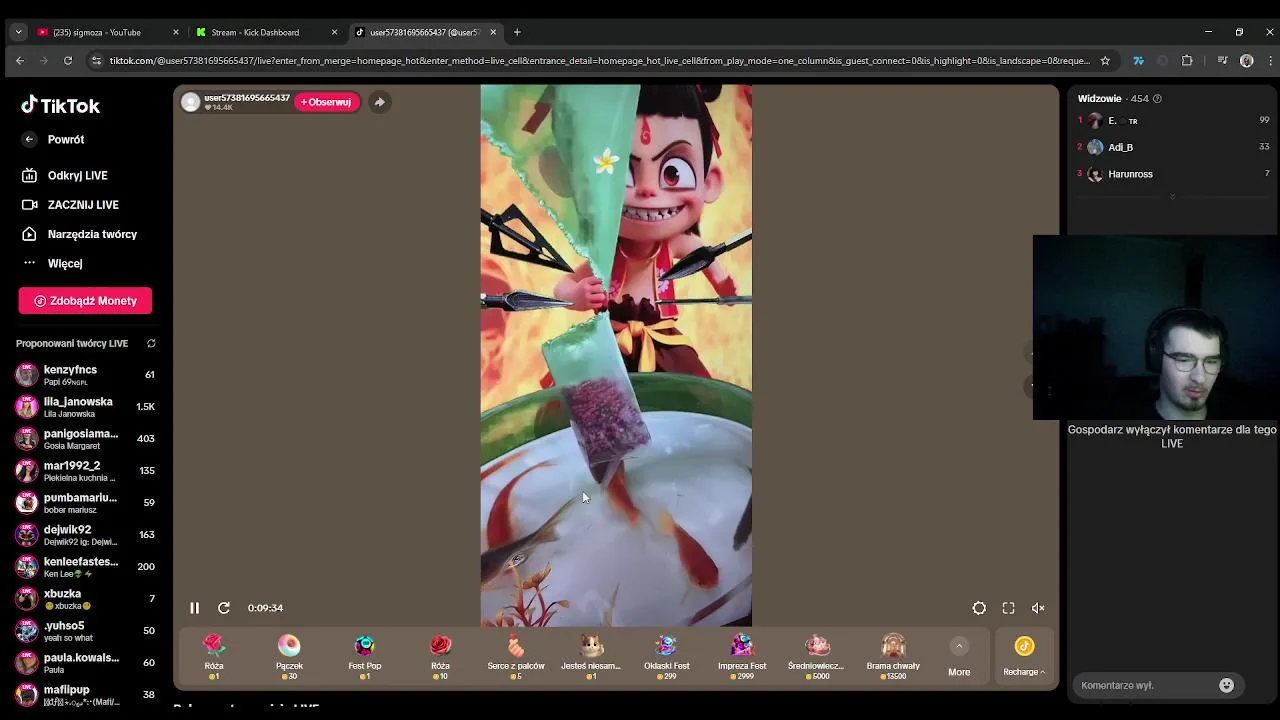Viewport: 1280px width, 720px height.
Task: Open browser extensions puzzle menu
Action: [x=1187, y=60]
